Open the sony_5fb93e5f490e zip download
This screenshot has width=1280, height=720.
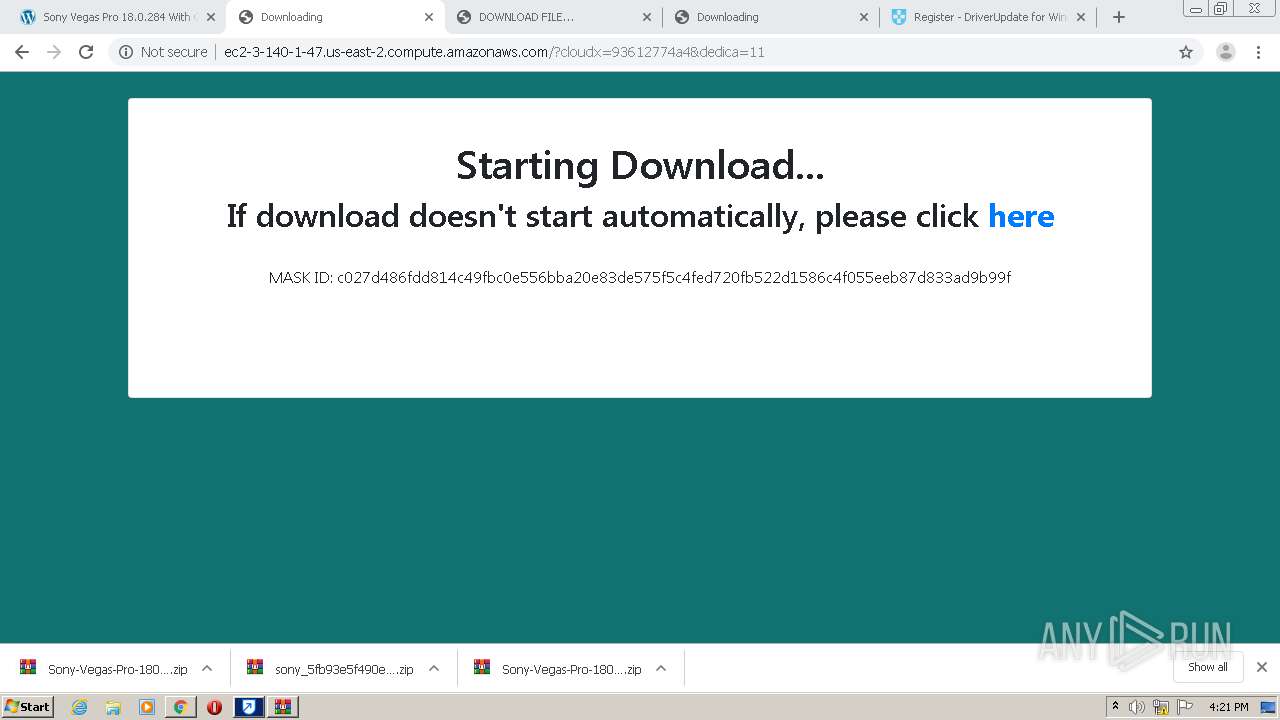(x=331, y=669)
